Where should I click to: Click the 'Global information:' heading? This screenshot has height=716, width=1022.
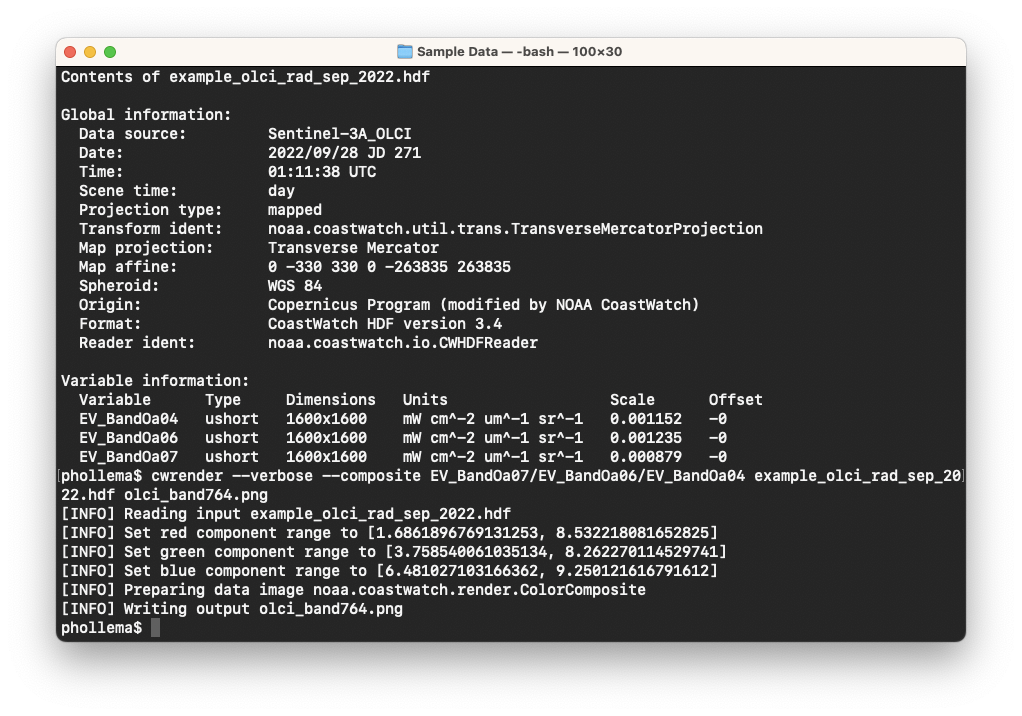coord(146,115)
